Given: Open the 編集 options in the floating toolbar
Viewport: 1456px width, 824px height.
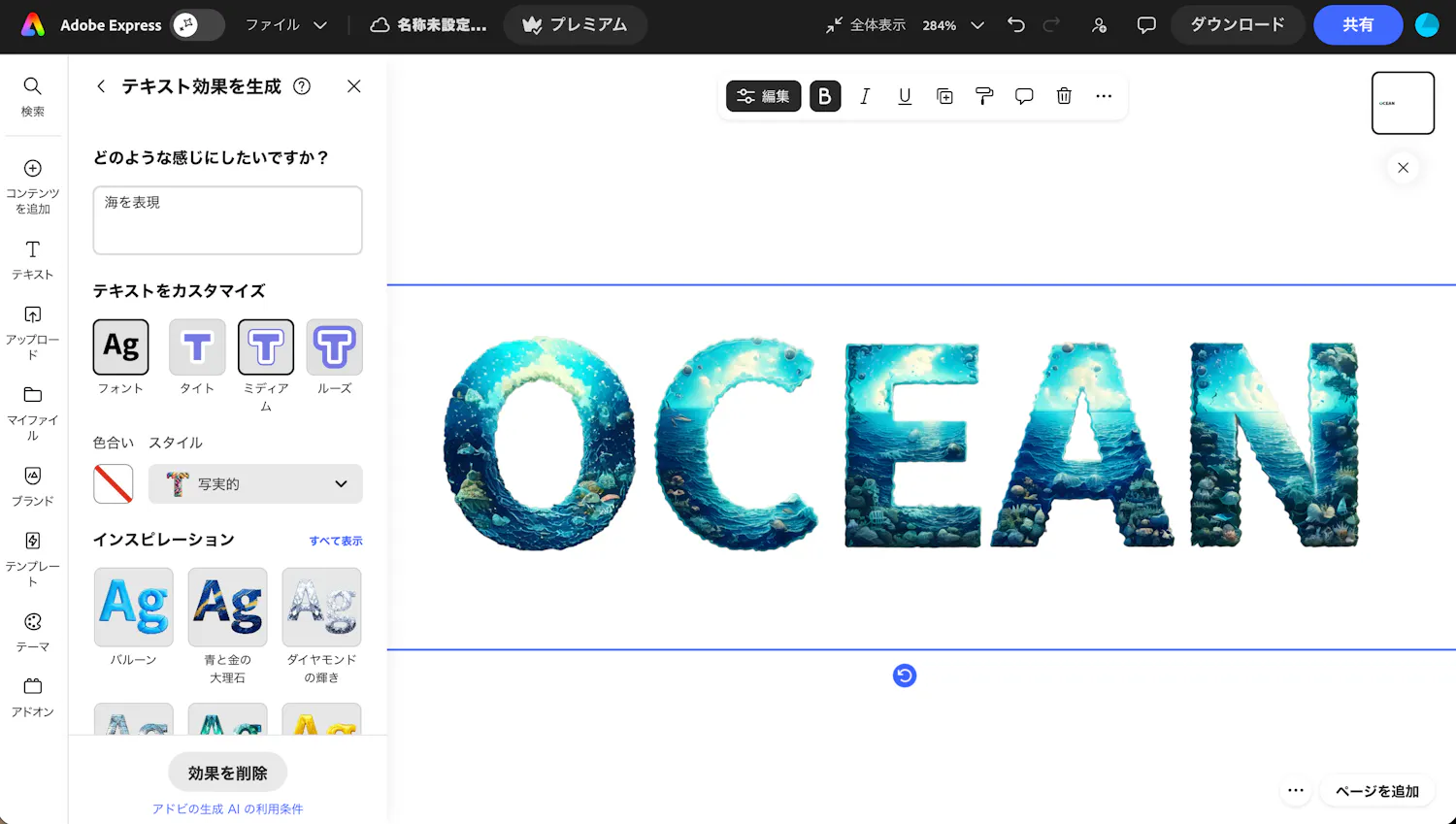Looking at the screenshot, I should [763, 96].
